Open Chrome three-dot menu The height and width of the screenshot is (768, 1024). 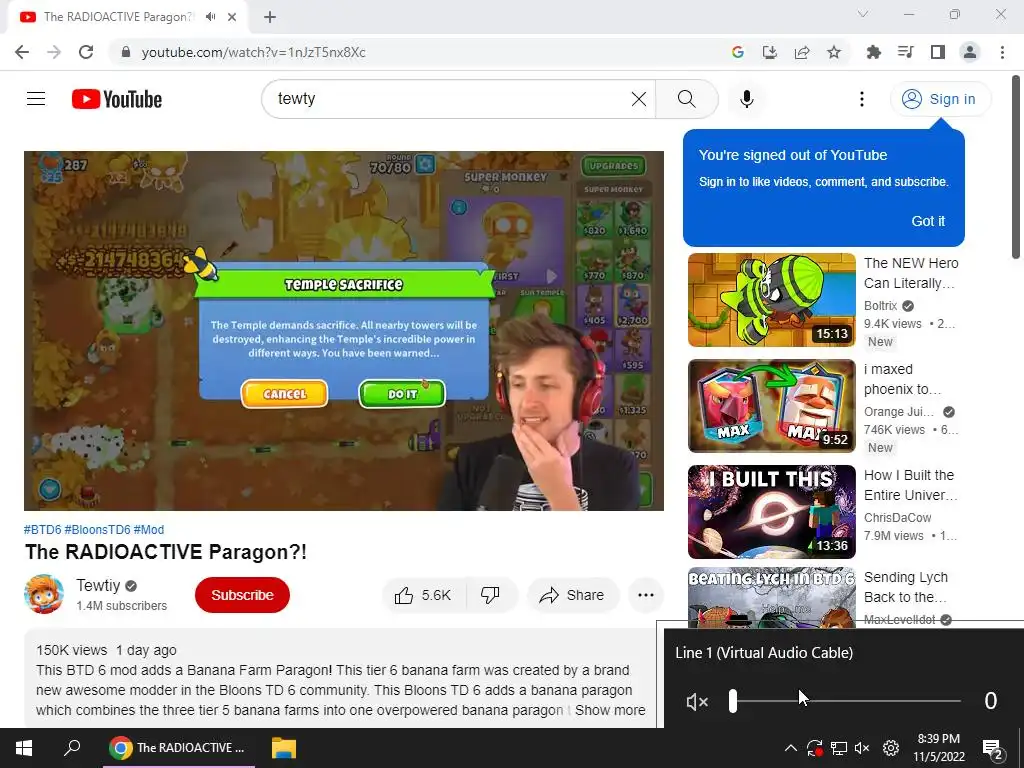pyautogui.click(x=1002, y=52)
